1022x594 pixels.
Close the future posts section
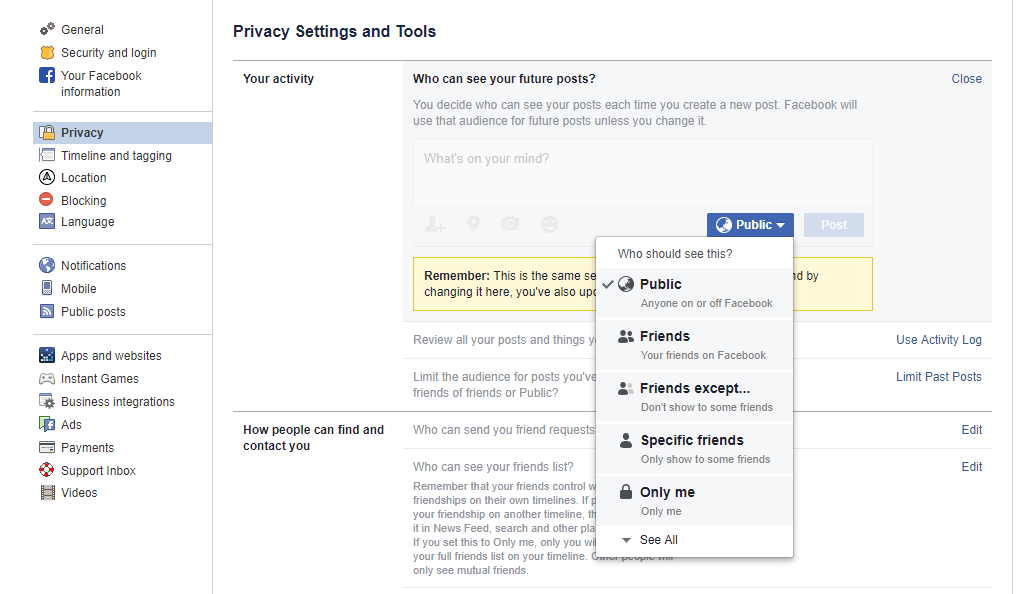click(966, 79)
